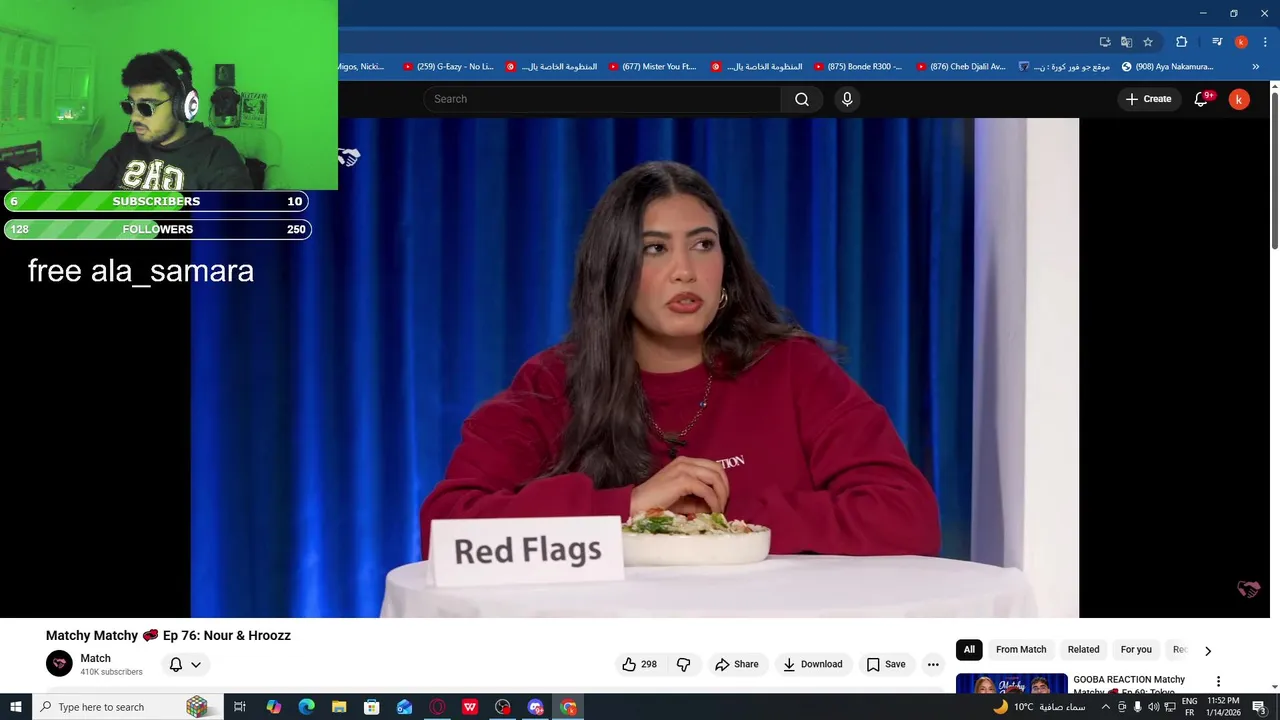Switch to Chrome in the taskbar
Image resolution: width=1280 pixels, height=720 pixels.
click(569, 707)
